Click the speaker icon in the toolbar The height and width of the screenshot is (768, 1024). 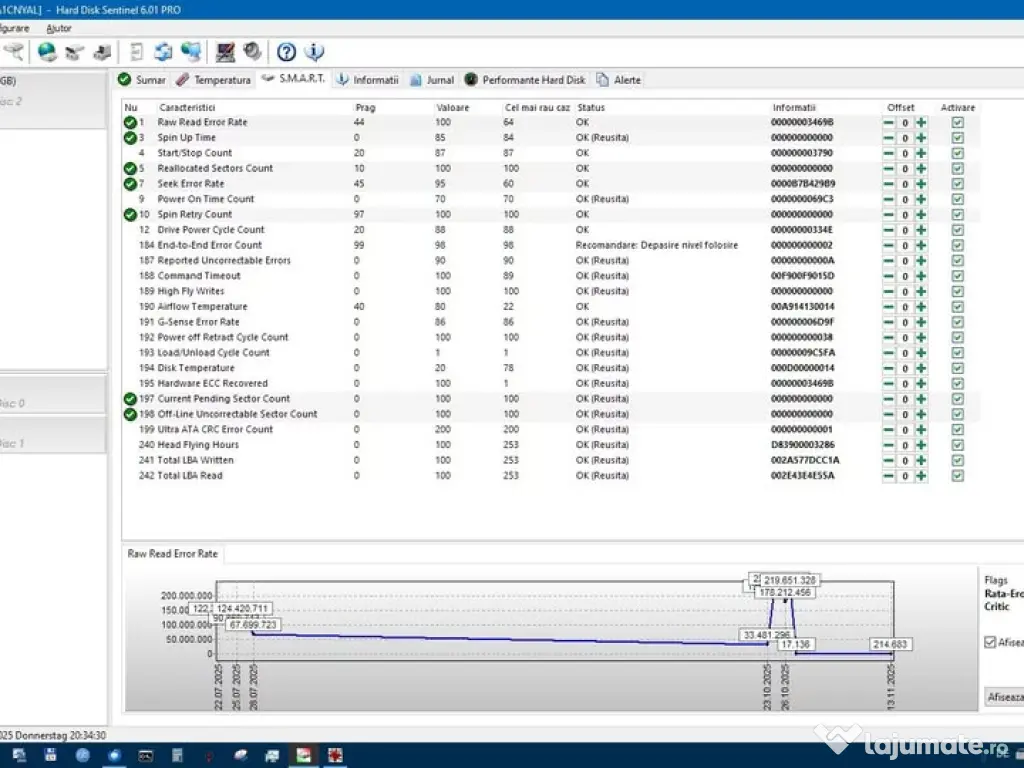pos(252,52)
